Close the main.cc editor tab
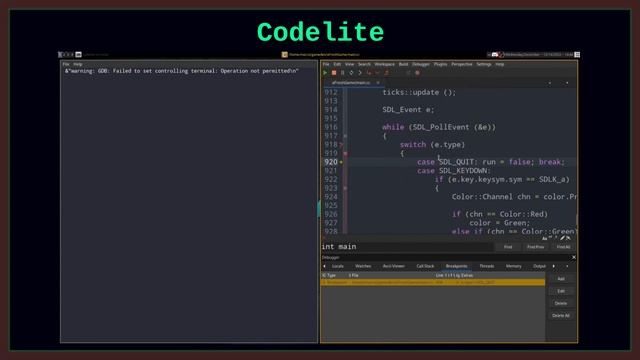This screenshot has width=640, height=360. (x=378, y=83)
